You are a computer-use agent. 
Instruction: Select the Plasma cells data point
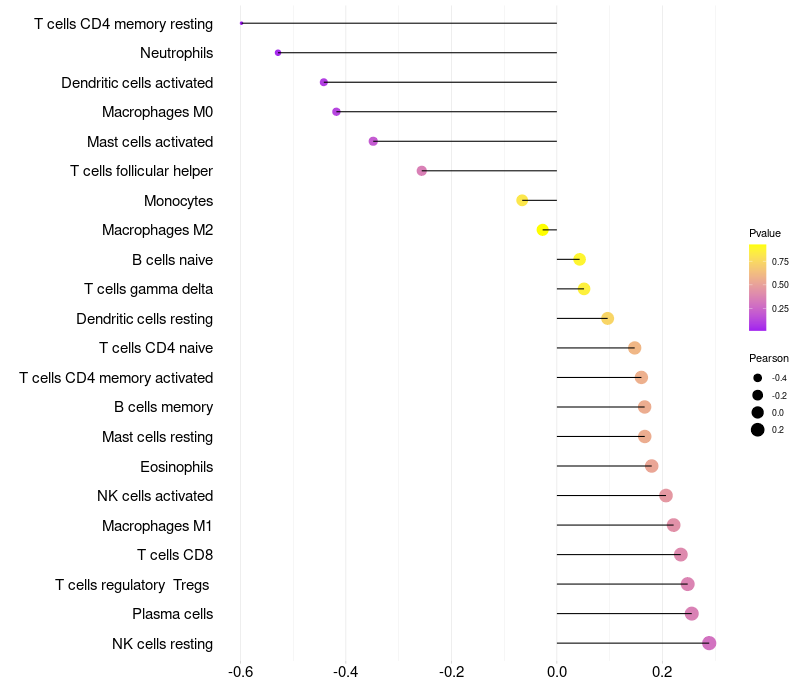pos(692,613)
